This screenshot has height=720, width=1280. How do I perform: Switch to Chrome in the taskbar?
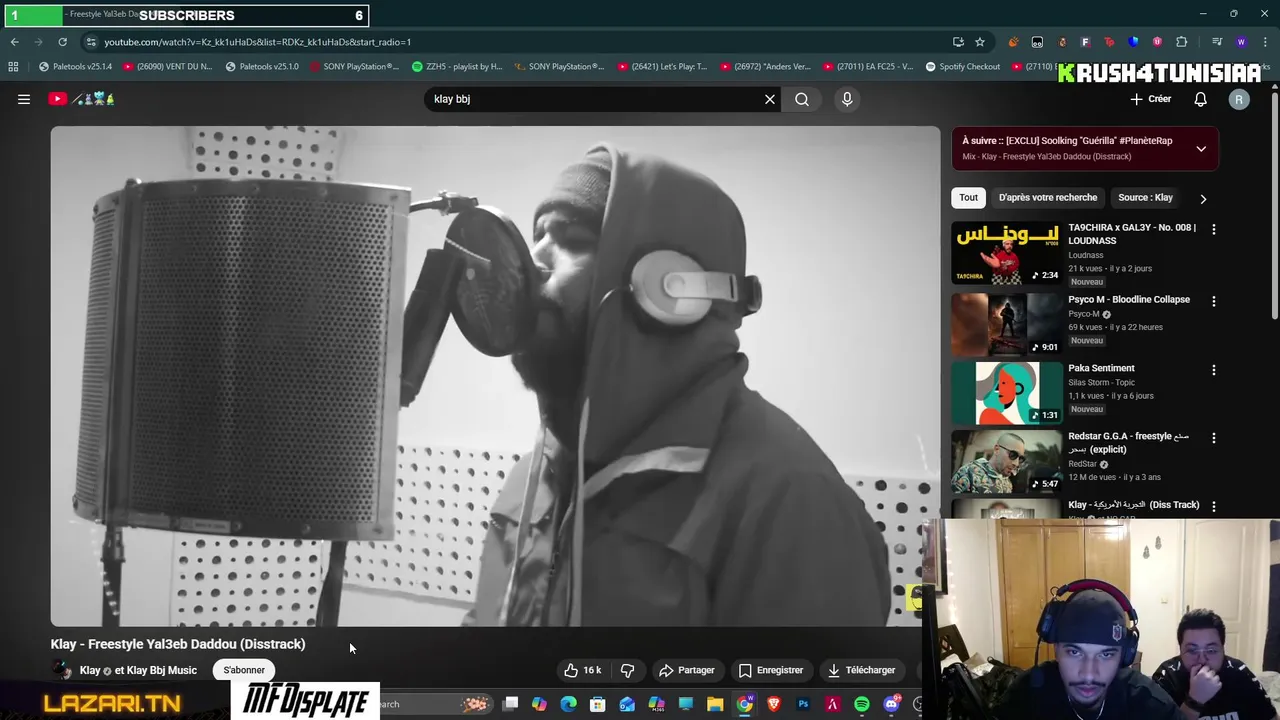745,704
